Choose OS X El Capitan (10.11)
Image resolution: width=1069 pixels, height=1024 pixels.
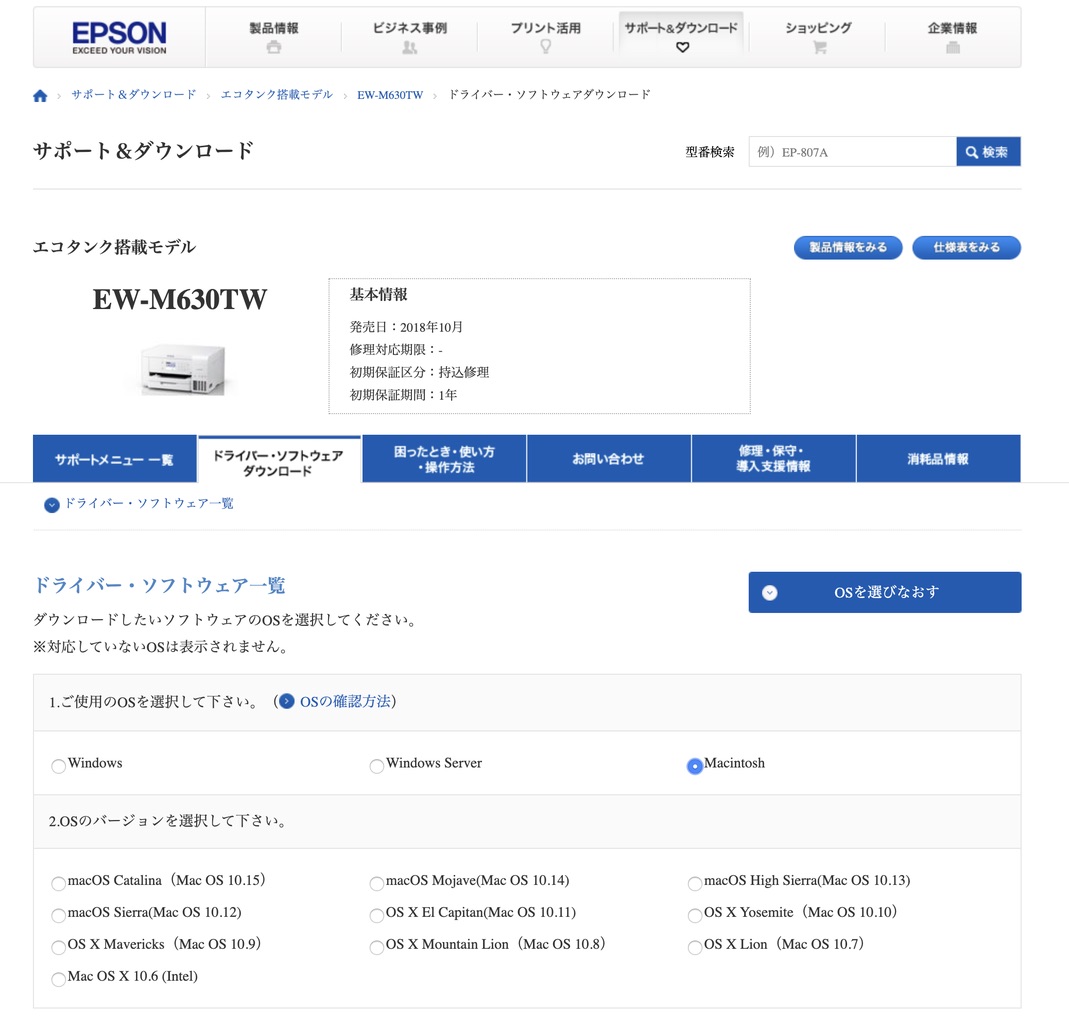click(376, 915)
